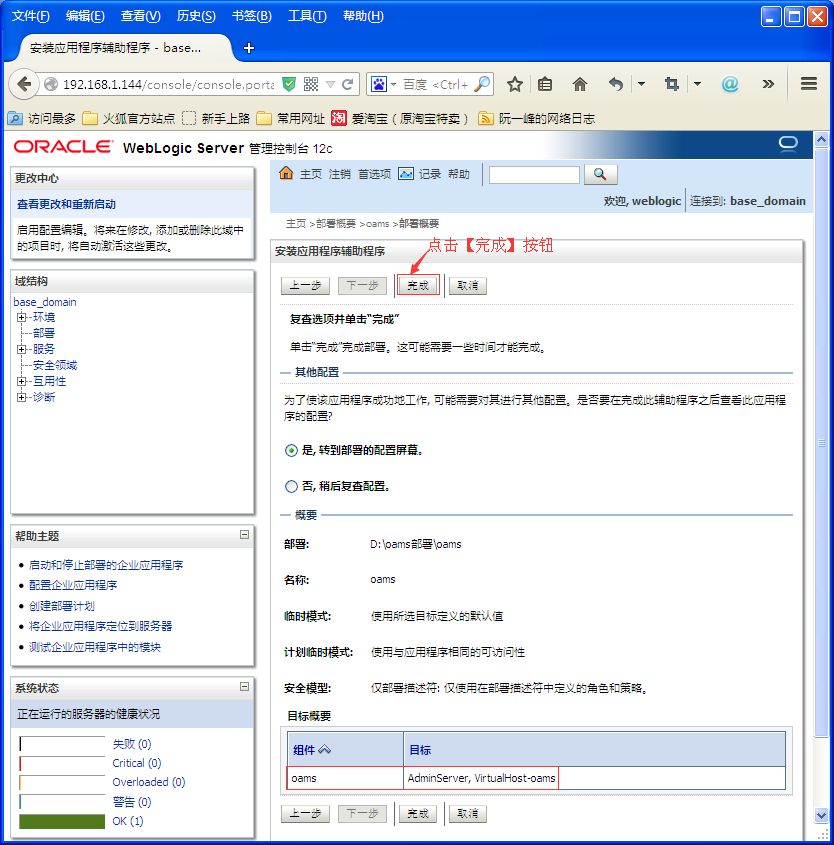The image size is (834, 845).
Task: Open 访问最多 bookmark folder
Action: (x=42, y=119)
